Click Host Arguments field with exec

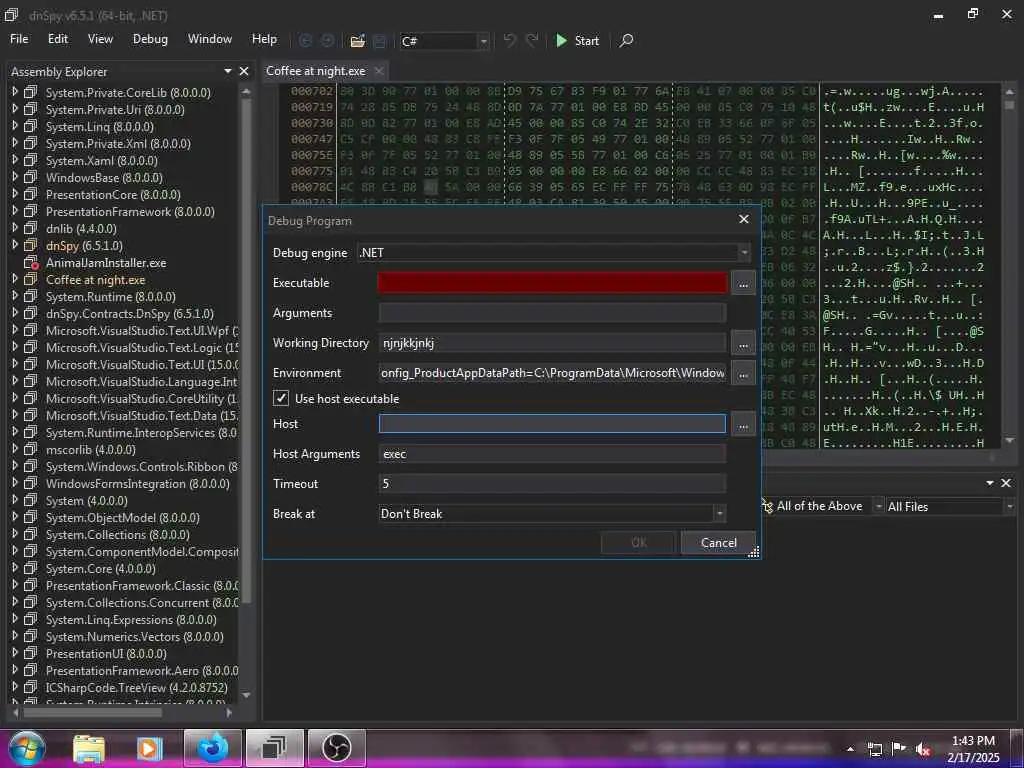(x=552, y=454)
